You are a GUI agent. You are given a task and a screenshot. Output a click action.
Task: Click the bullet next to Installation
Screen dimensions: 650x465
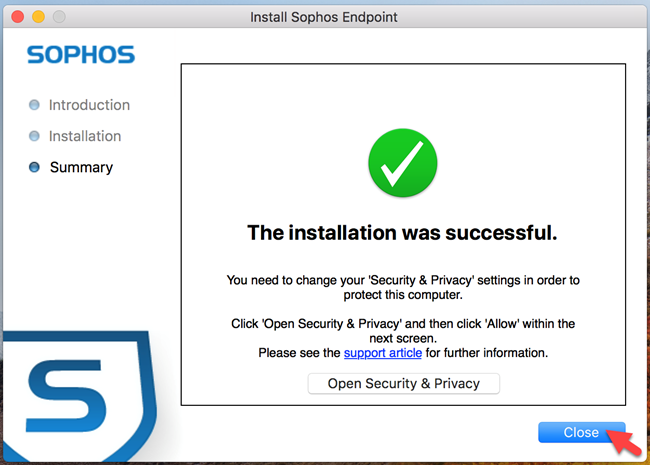pos(35,136)
